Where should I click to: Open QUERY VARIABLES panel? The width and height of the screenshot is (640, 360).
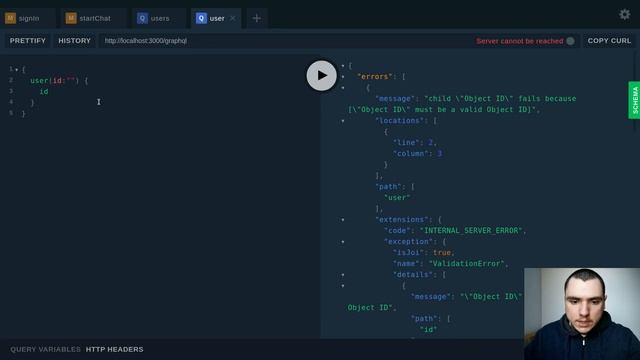(x=45, y=349)
